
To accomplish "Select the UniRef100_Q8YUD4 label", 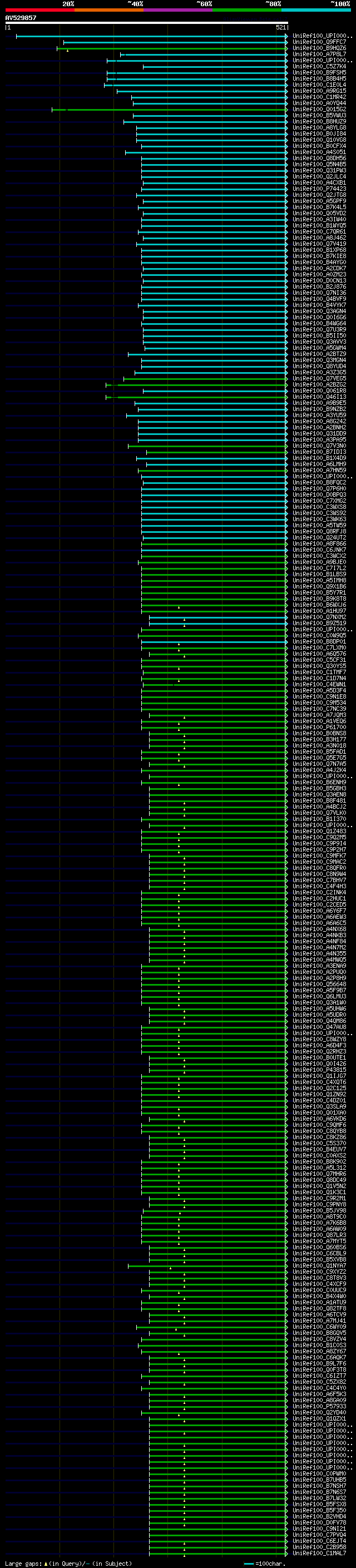I will pos(319,367).
